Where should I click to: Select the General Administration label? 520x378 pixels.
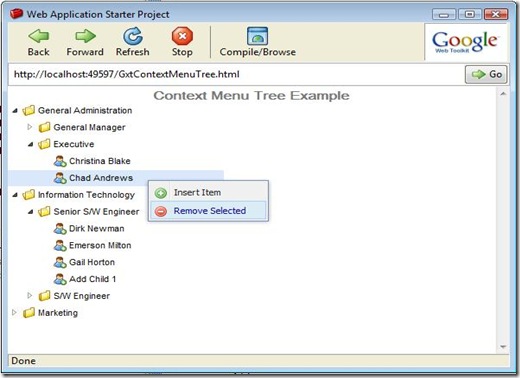click(85, 110)
